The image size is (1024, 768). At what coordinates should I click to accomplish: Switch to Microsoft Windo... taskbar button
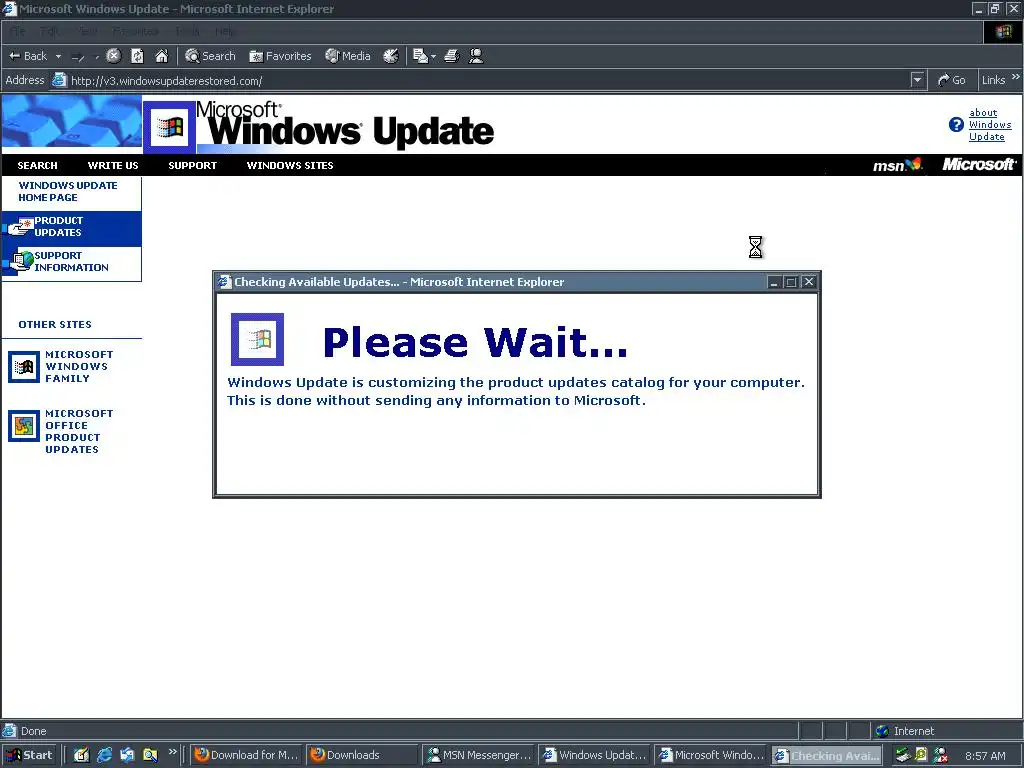click(x=711, y=755)
